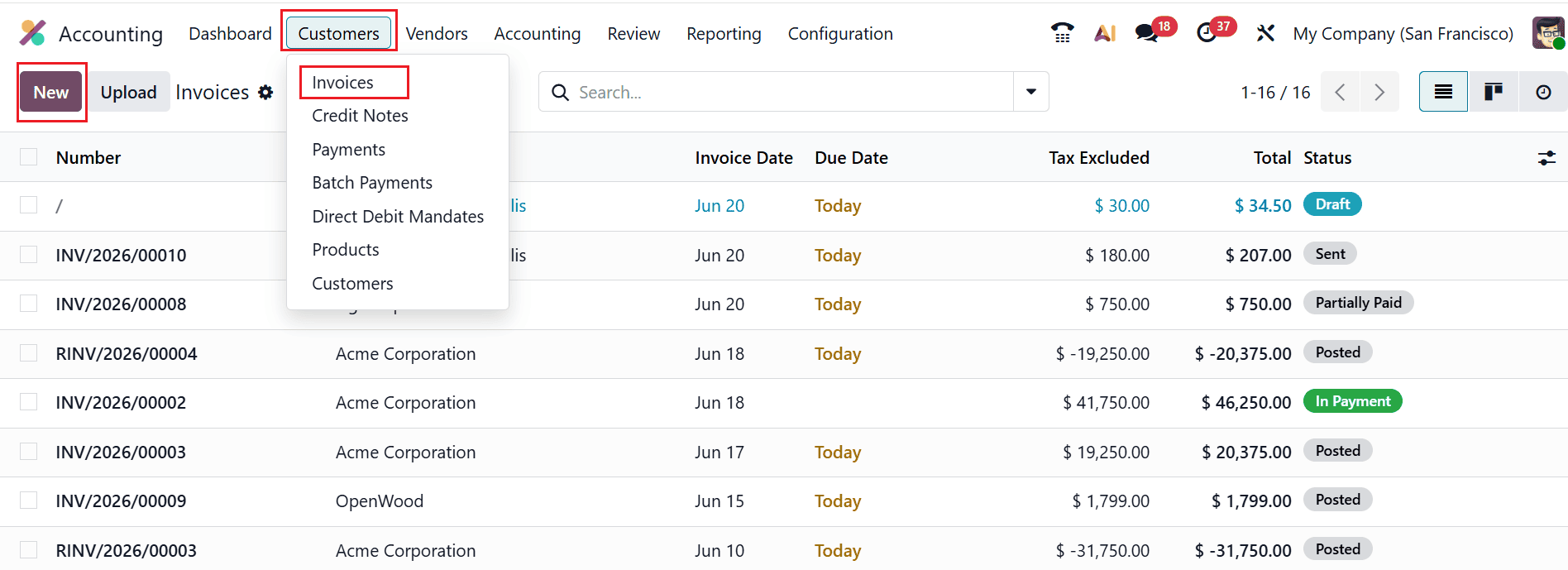This screenshot has width=1568, height=570.
Task: Toggle the select-all header checkbox
Action: (x=29, y=157)
